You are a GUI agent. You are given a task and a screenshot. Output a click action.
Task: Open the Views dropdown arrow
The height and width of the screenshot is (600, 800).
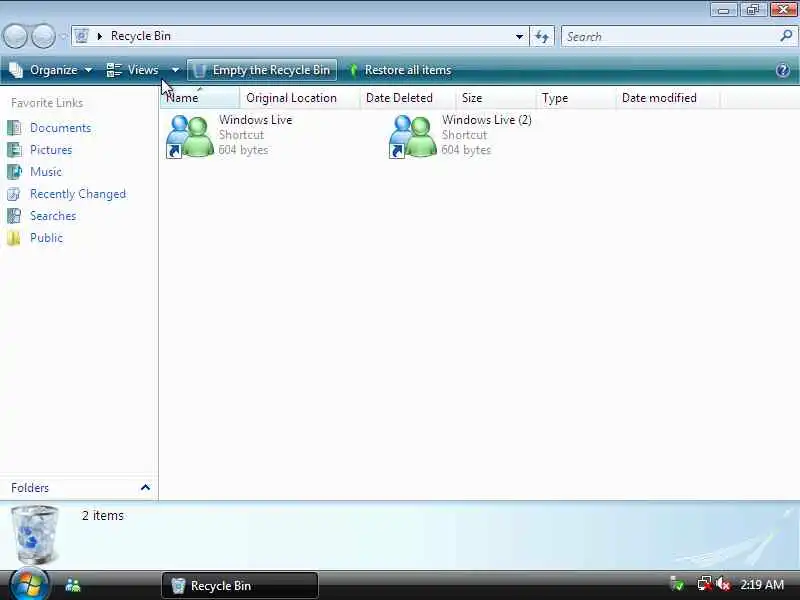pos(175,70)
